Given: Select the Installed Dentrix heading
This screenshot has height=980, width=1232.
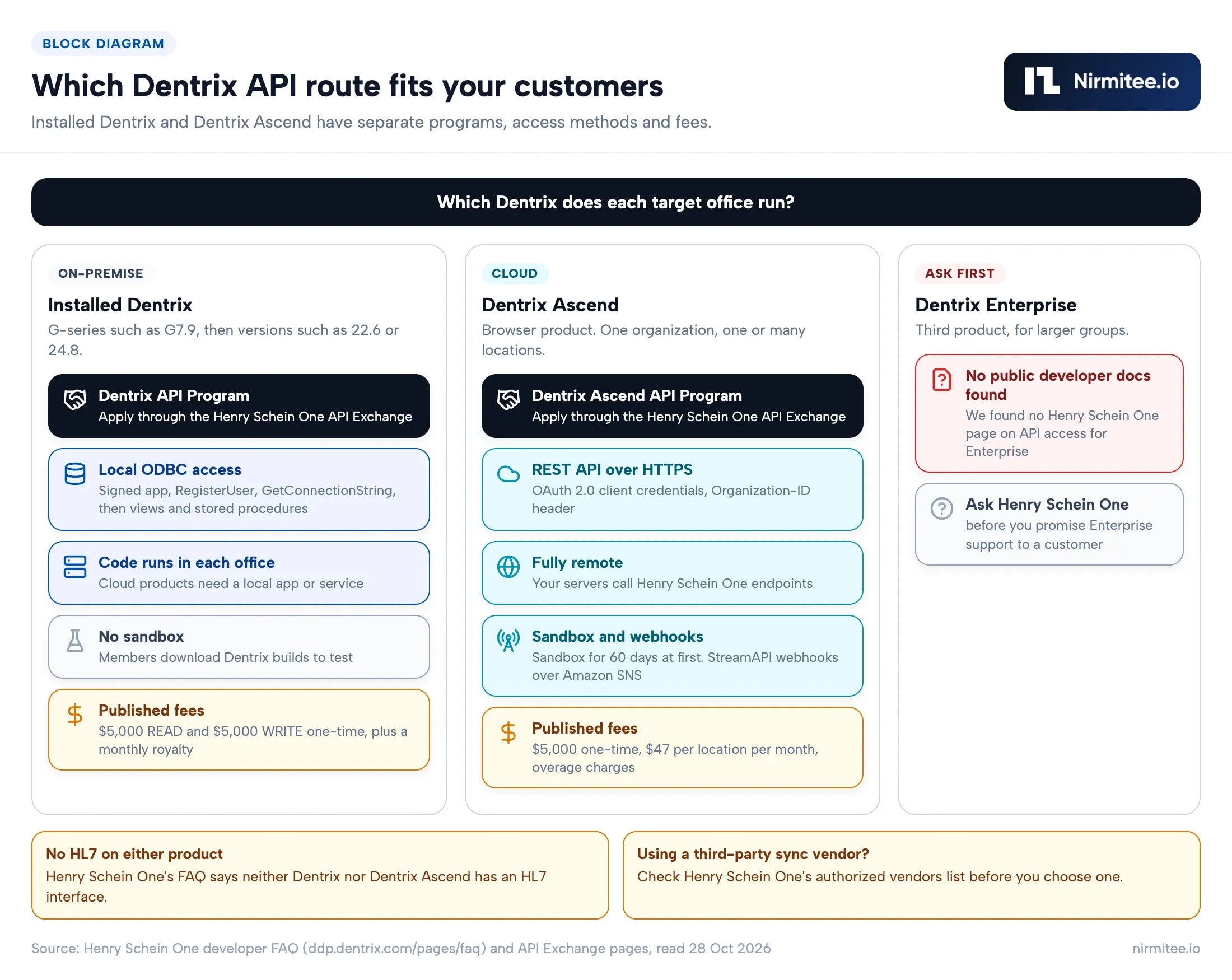Looking at the screenshot, I should point(120,305).
